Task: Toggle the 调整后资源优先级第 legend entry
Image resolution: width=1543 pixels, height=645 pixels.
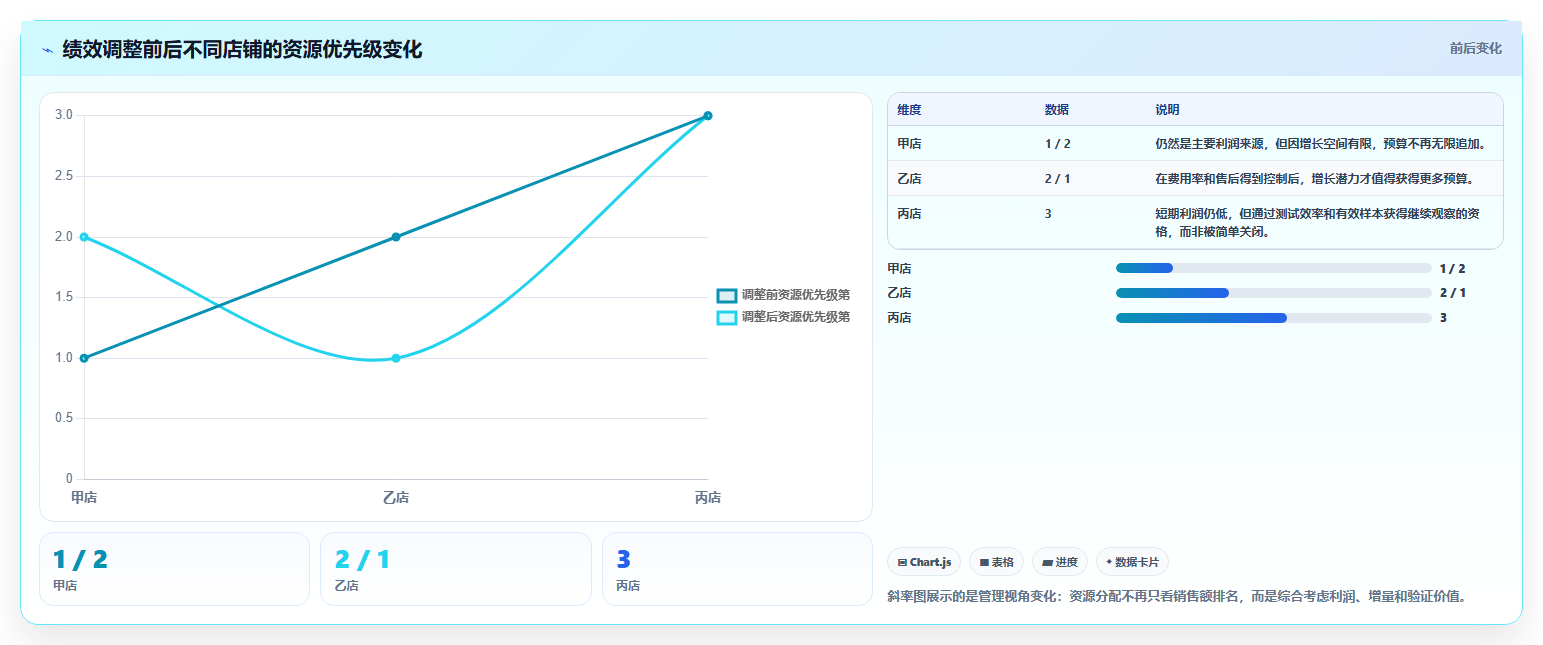Action: [784, 317]
